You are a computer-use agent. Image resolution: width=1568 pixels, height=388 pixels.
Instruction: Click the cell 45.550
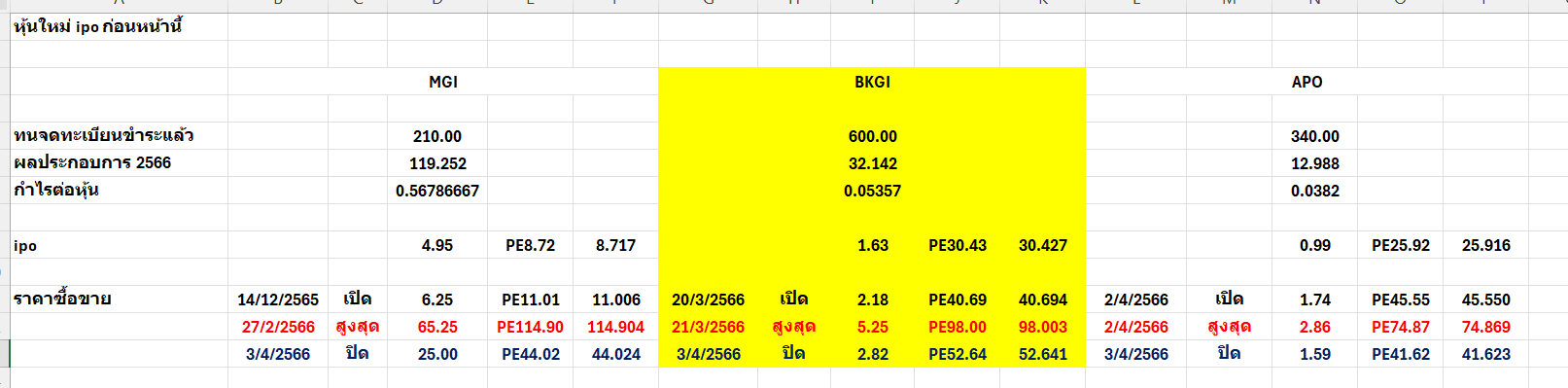[1485, 300]
